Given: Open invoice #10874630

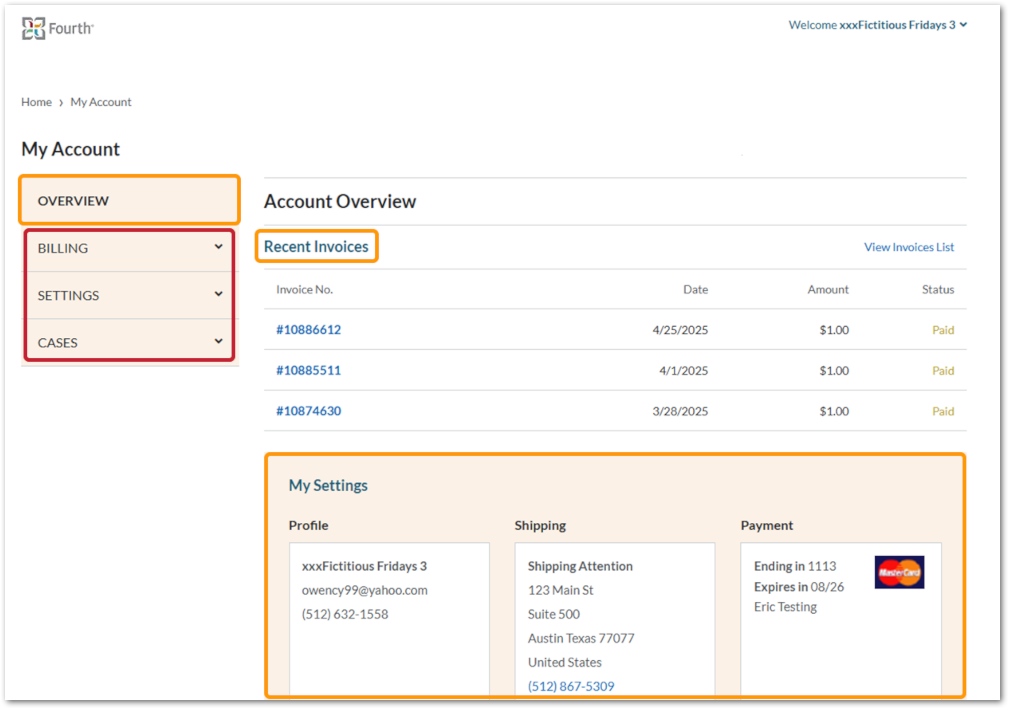Looking at the screenshot, I should pyautogui.click(x=308, y=411).
